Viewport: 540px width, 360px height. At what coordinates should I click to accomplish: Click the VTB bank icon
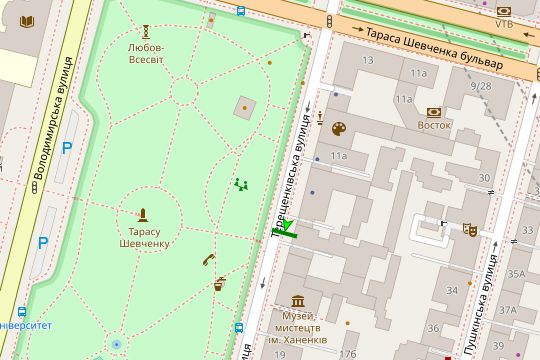(x=503, y=11)
